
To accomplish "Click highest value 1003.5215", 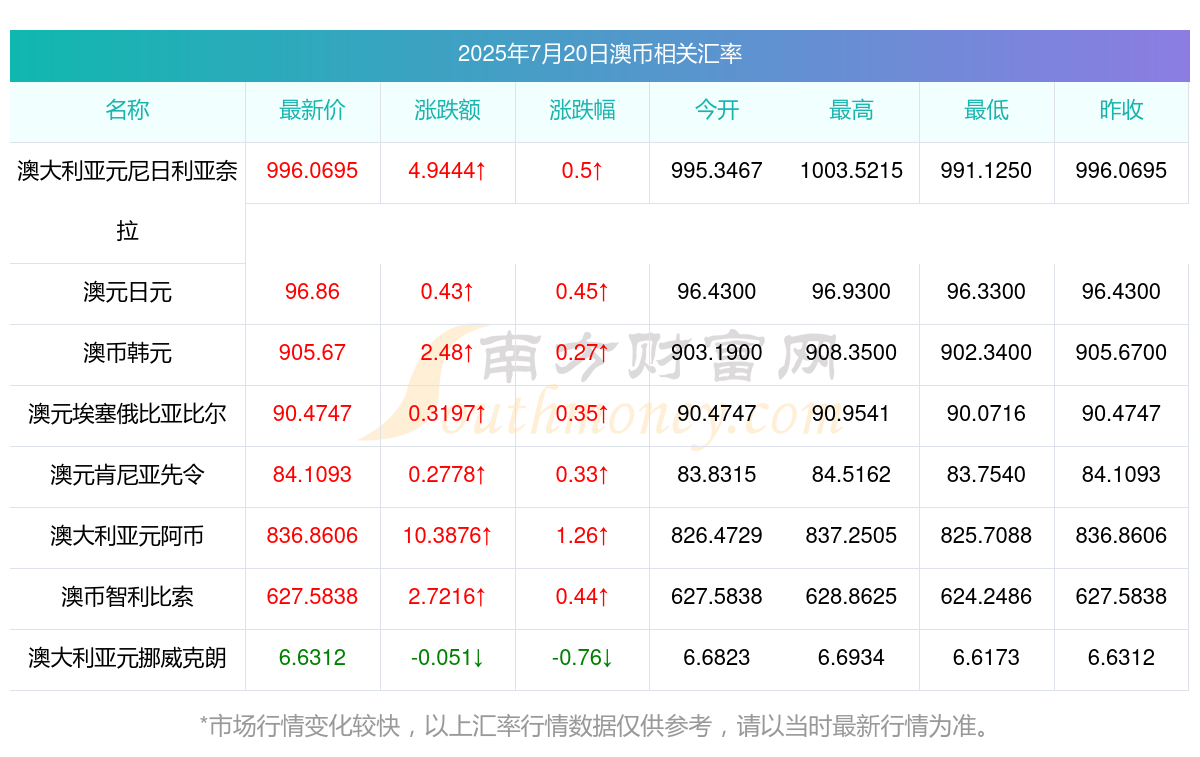I will coord(852,171).
